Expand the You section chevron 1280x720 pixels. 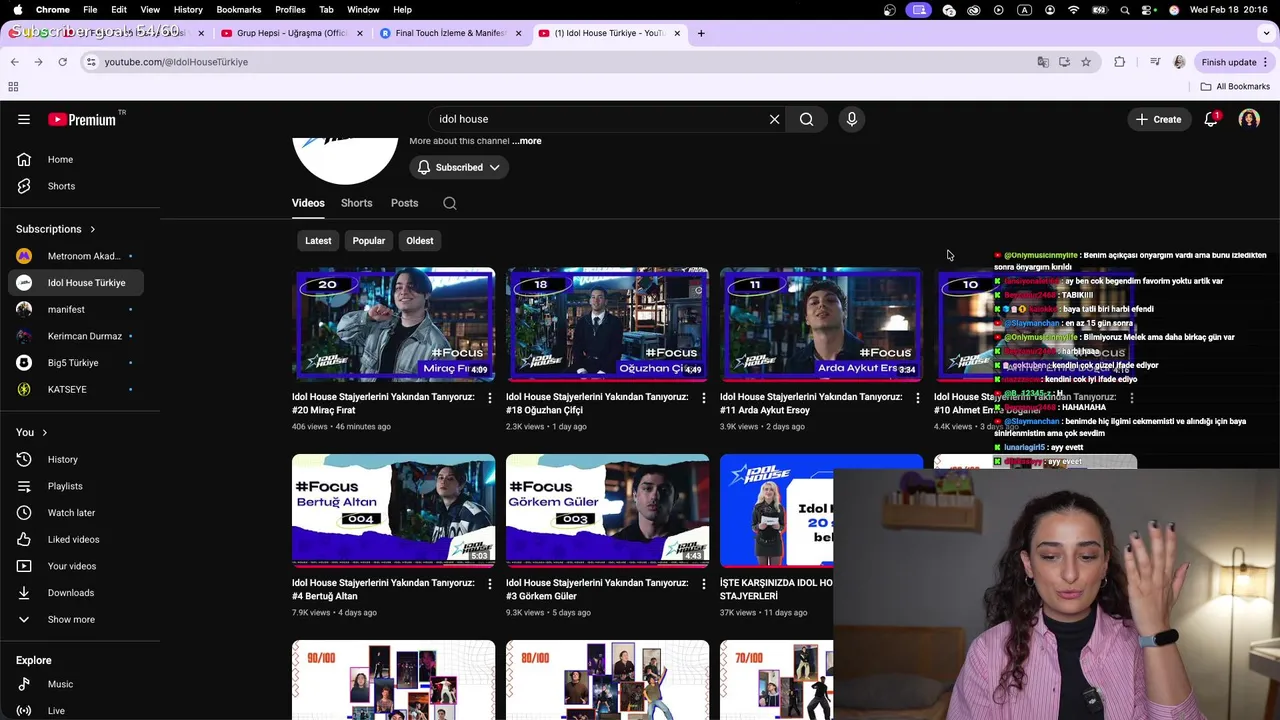tap(44, 432)
